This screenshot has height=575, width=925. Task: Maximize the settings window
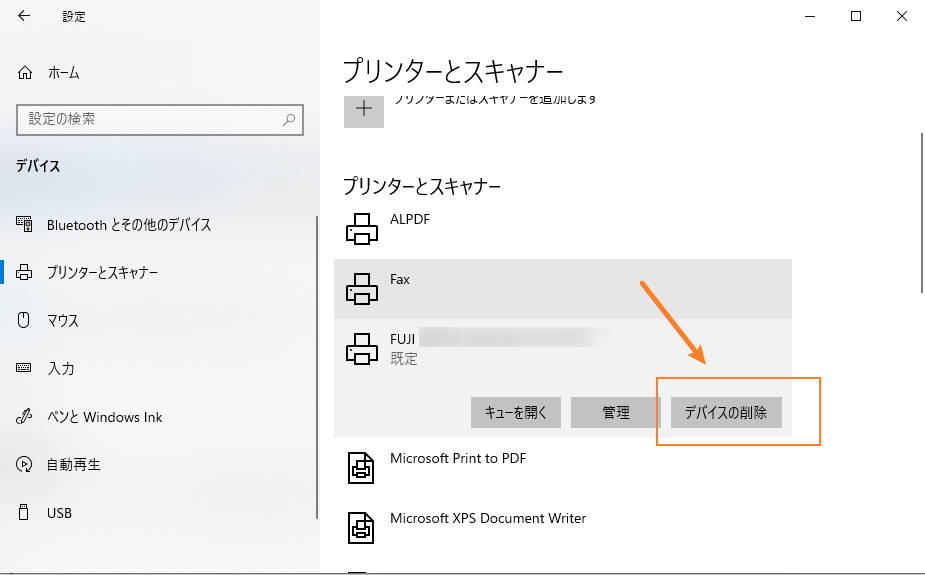pyautogui.click(x=856, y=17)
